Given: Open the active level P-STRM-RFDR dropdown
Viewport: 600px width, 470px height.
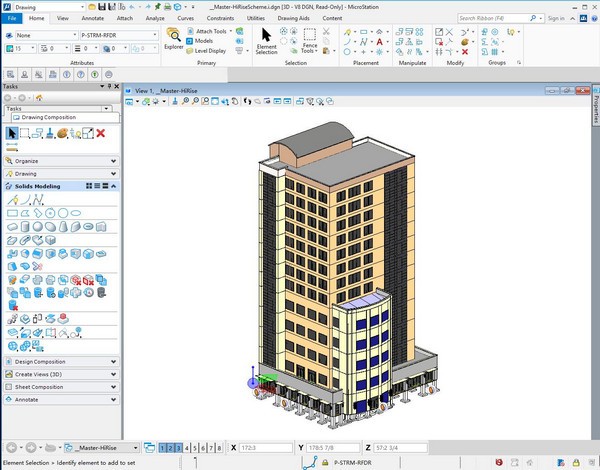Looking at the screenshot, I should [115, 35].
